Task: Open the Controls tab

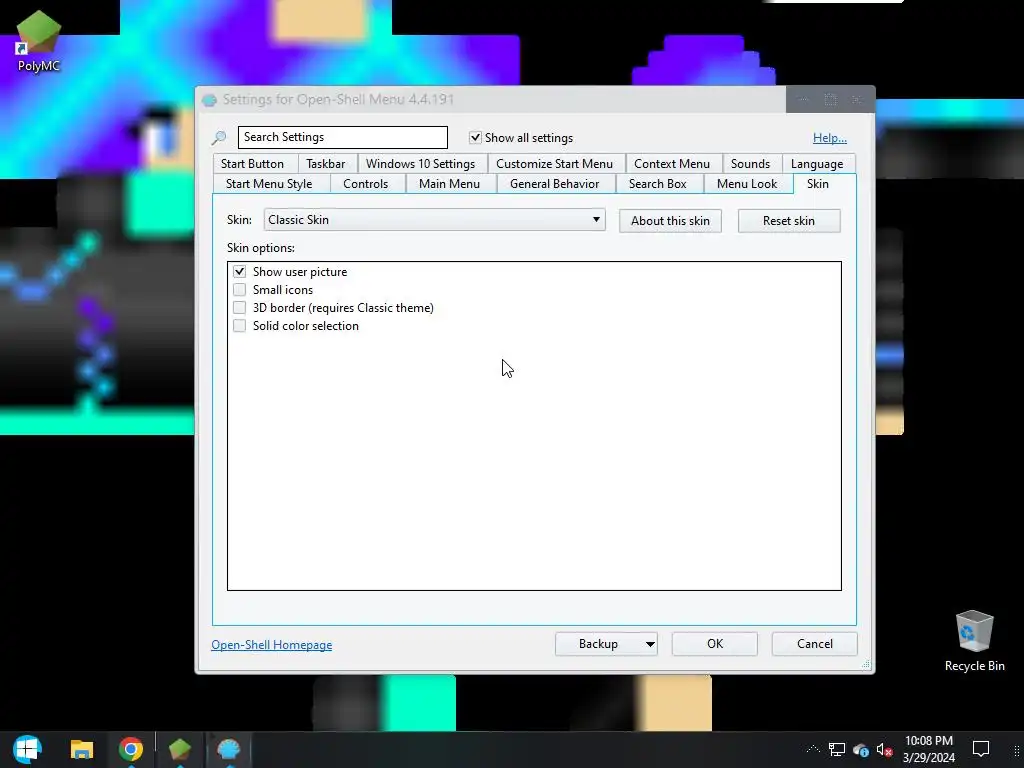Action: [x=365, y=184]
